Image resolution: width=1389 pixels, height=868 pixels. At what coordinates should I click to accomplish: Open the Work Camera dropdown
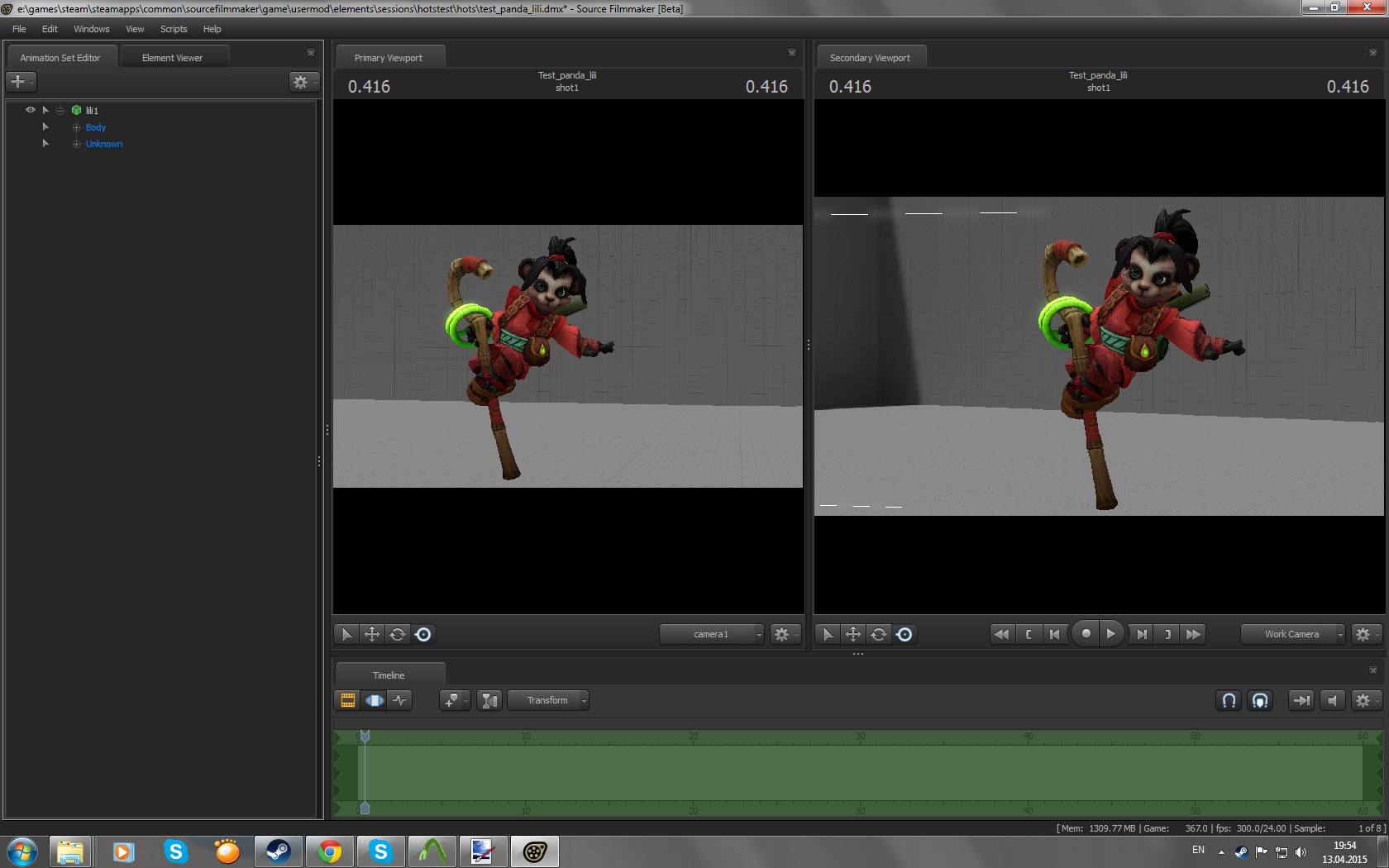tap(1293, 634)
